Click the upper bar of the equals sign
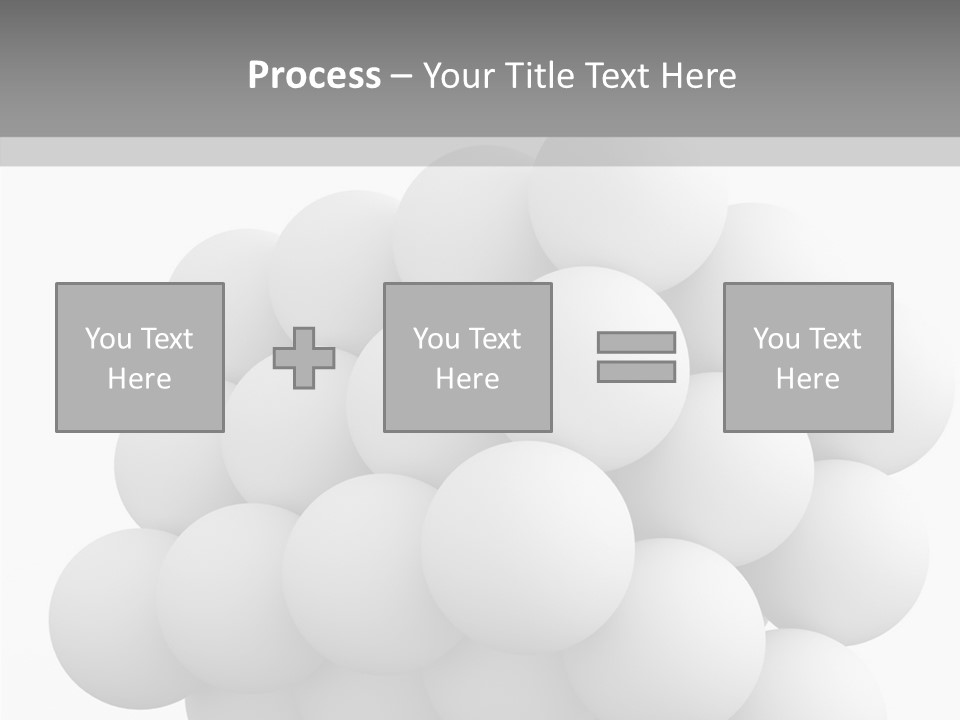The width and height of the screenshot is (960, 720). (636, 343)
